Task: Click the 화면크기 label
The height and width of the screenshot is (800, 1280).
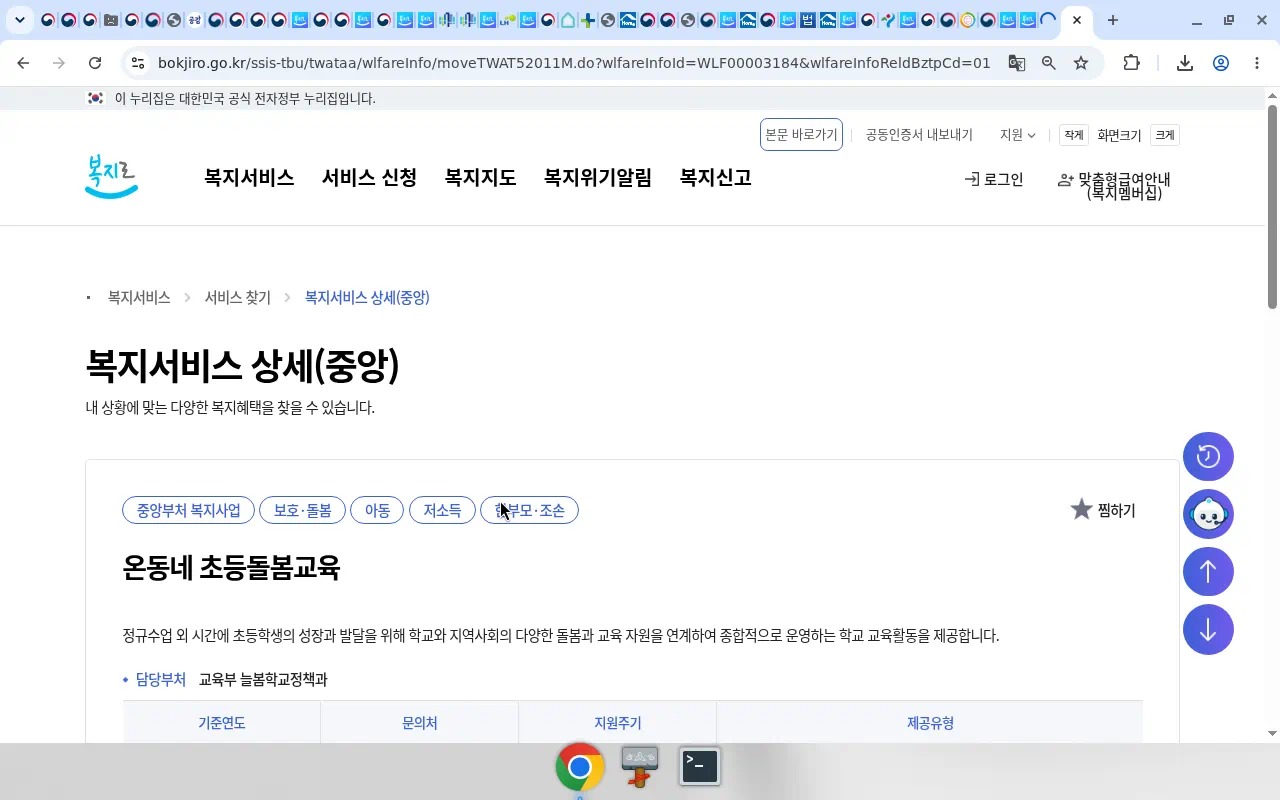Action: pos(1119,135)
